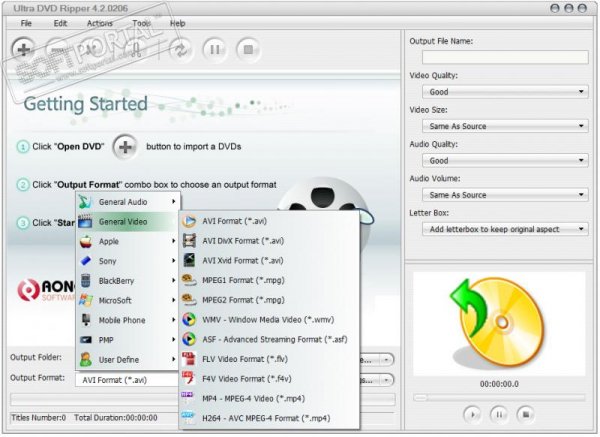Select the Mobile Phone menu label
The height and width of the screenshot is (437, 600).
[122, 320]
